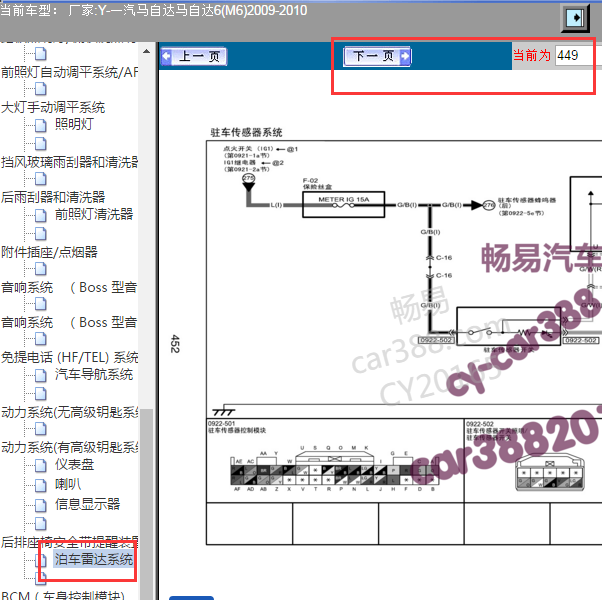Select 大灯手动调平系统 entry

tap(53, 107)
